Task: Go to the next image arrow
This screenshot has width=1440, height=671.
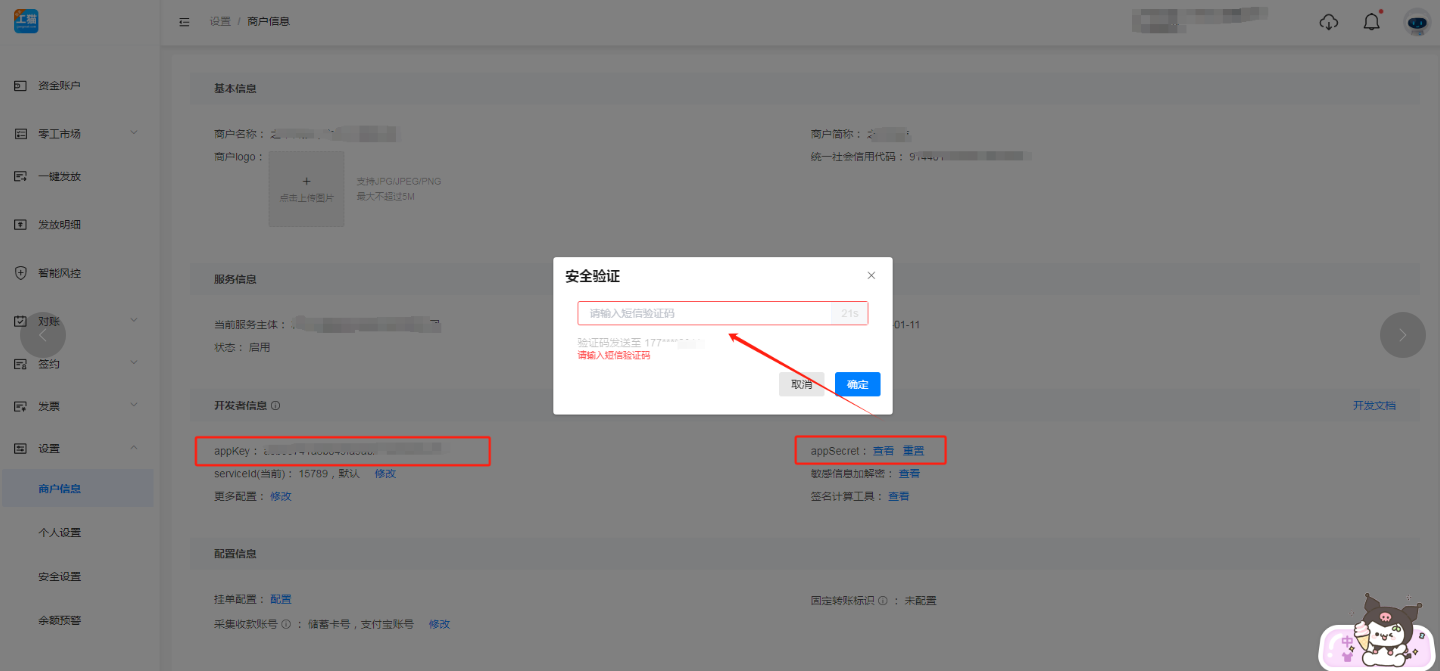Action: [x=1402, y=335]
